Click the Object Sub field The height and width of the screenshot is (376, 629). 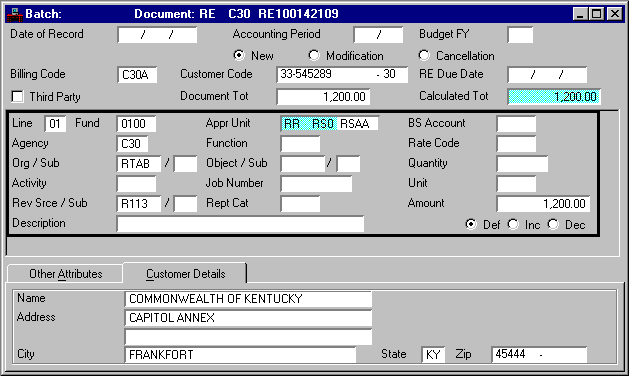point(348,164)
